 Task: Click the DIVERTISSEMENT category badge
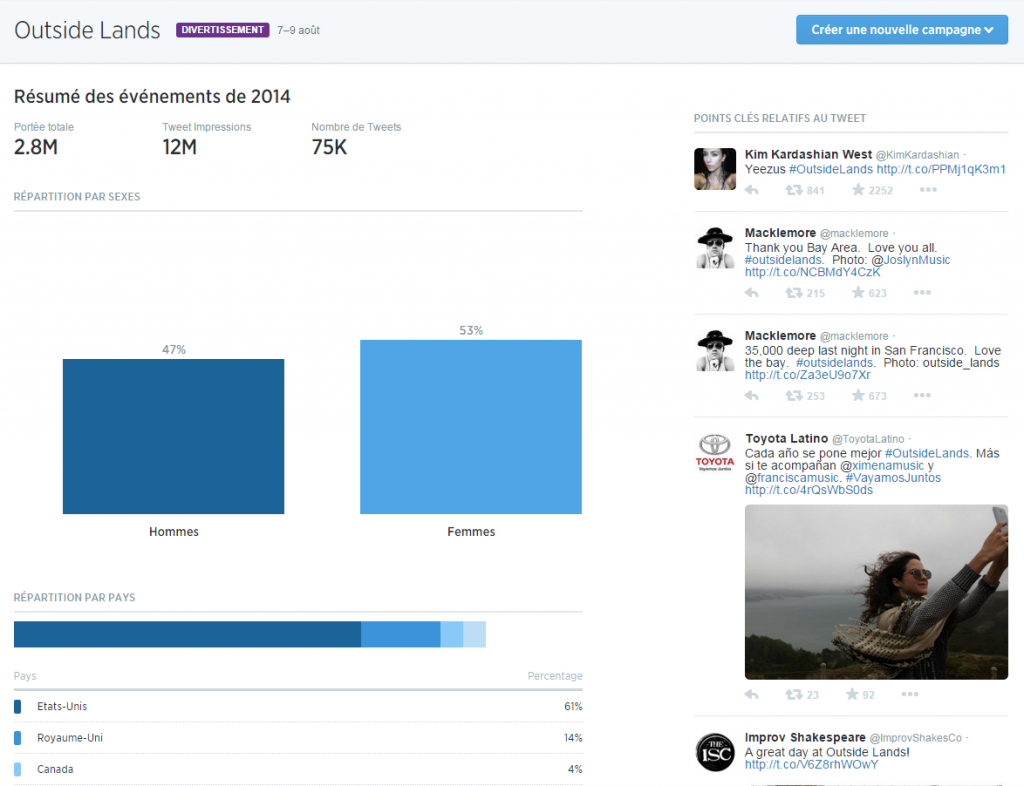[223, 30]
